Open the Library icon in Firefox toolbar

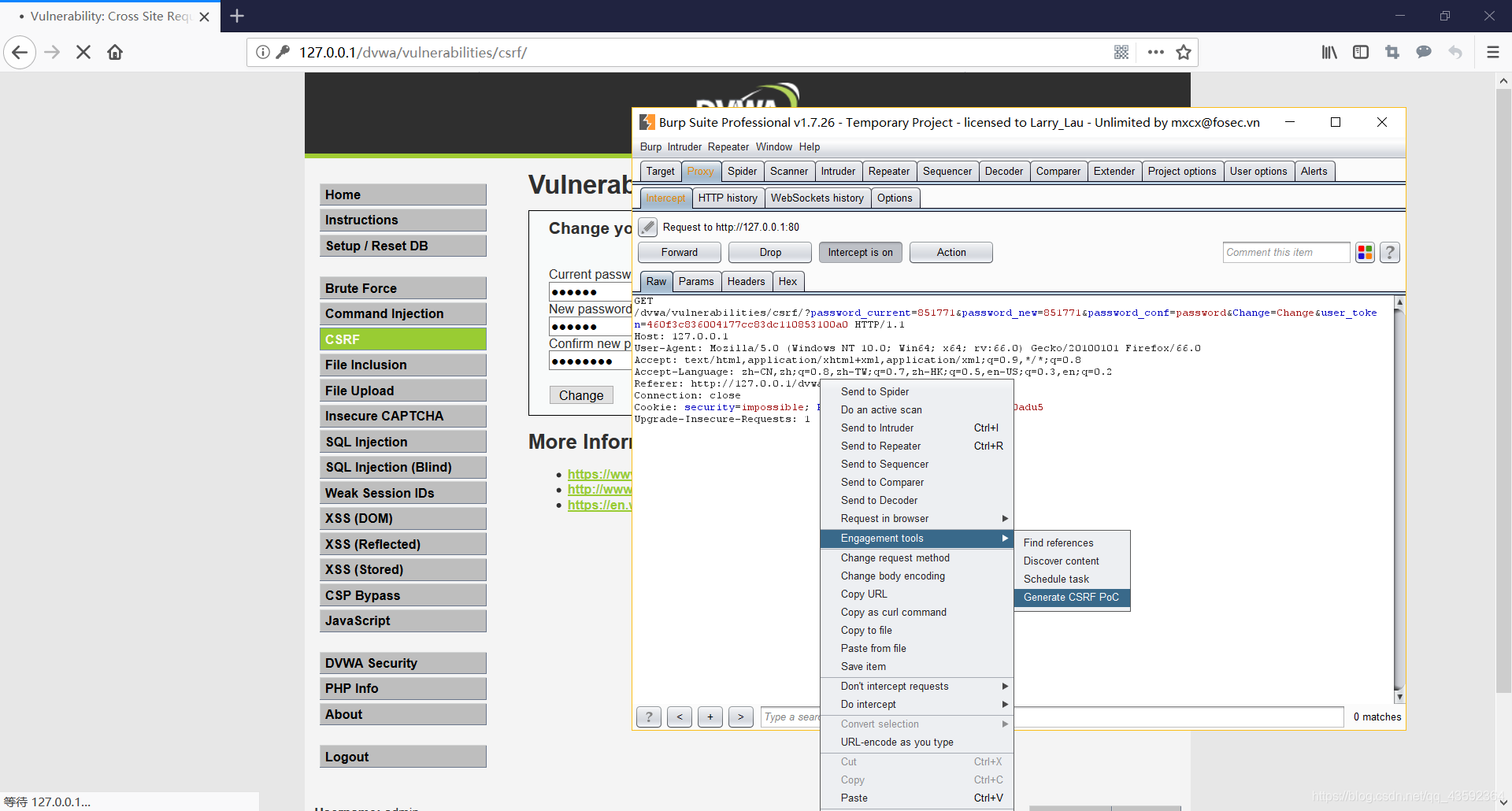coord(1329,53)
